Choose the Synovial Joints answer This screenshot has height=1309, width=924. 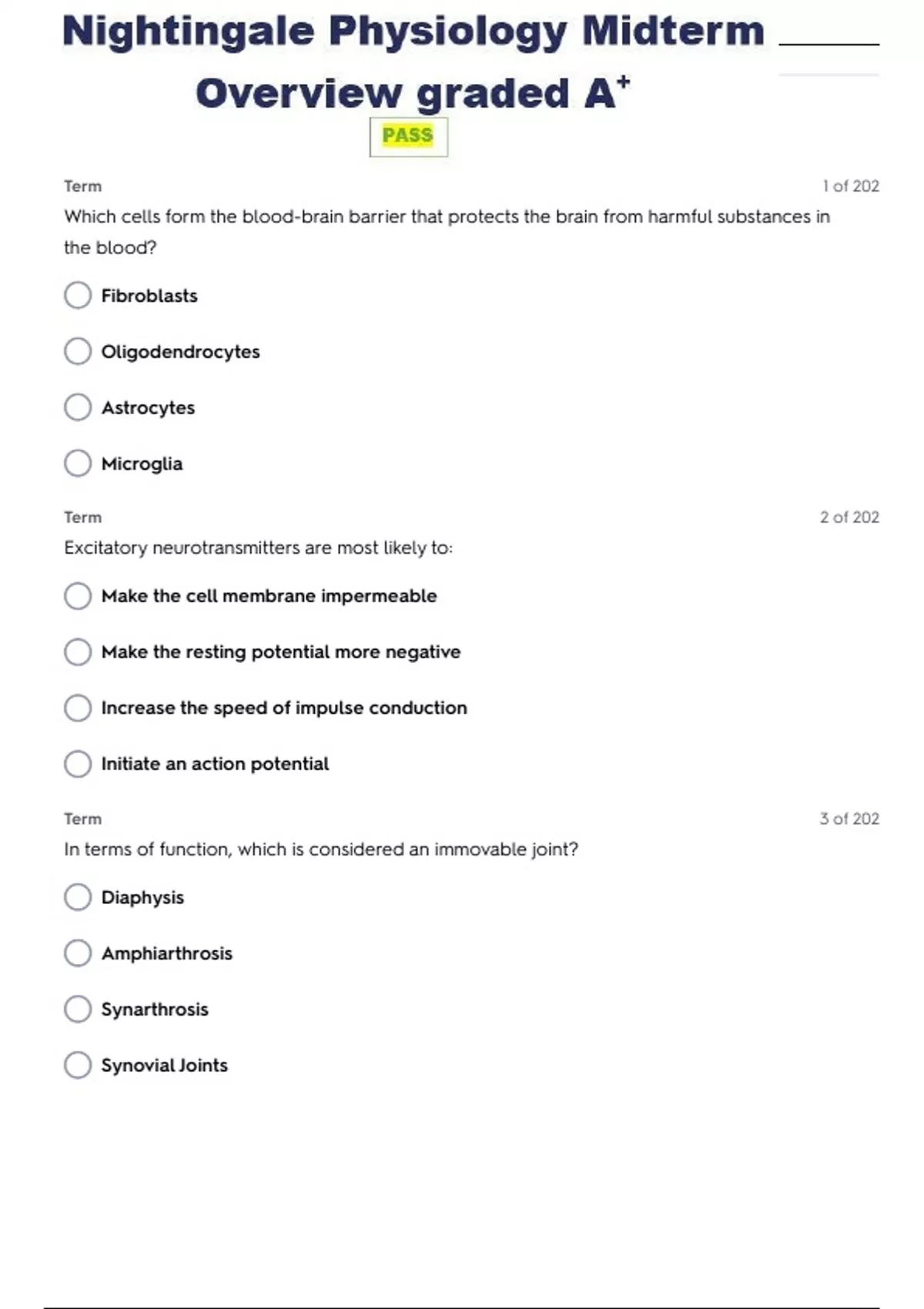point(78,1065)
